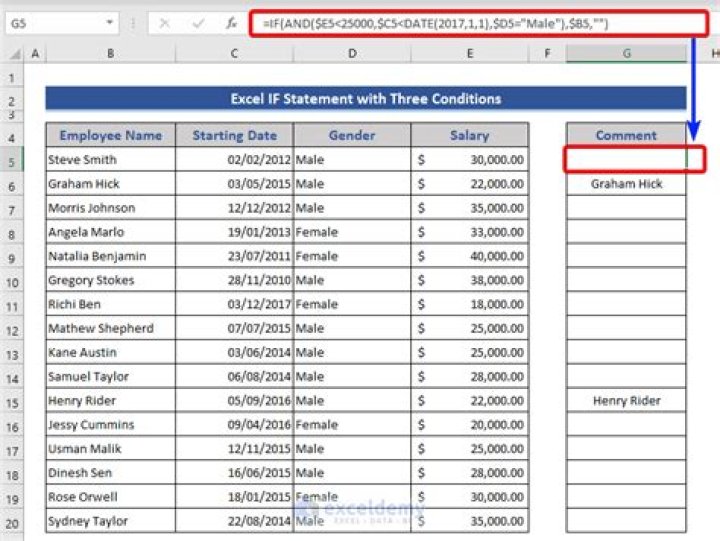Select the cell 'Natalia Benjamin'

(111, 256)
